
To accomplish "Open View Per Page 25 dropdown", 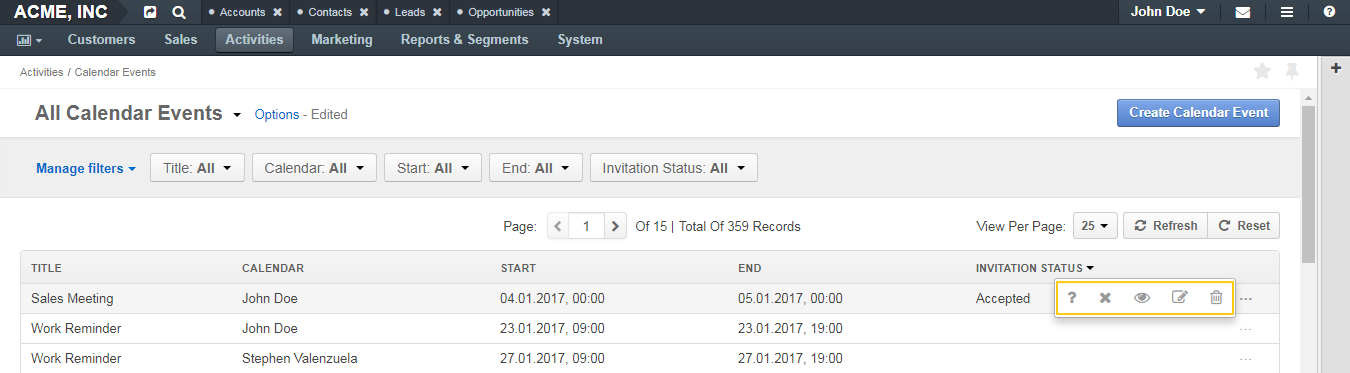I will 1095,226.
